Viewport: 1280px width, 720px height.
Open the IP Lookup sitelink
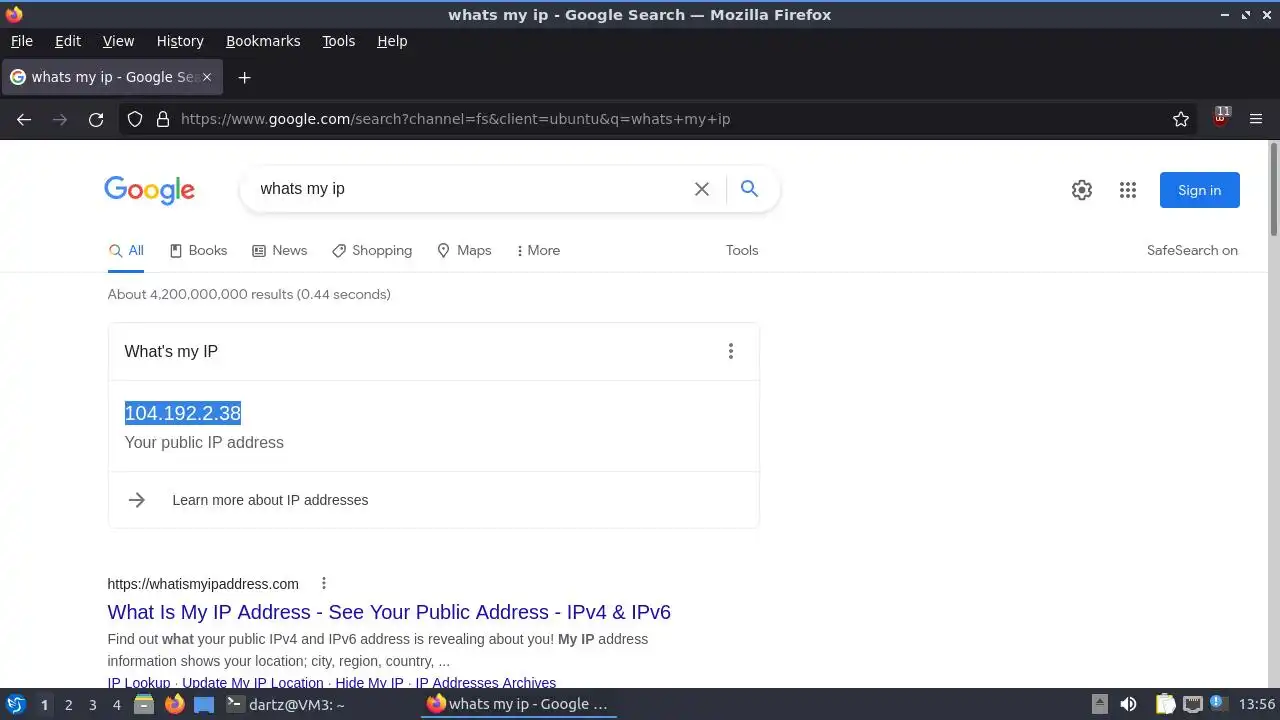pyautogui.click(x=139, y=683)
